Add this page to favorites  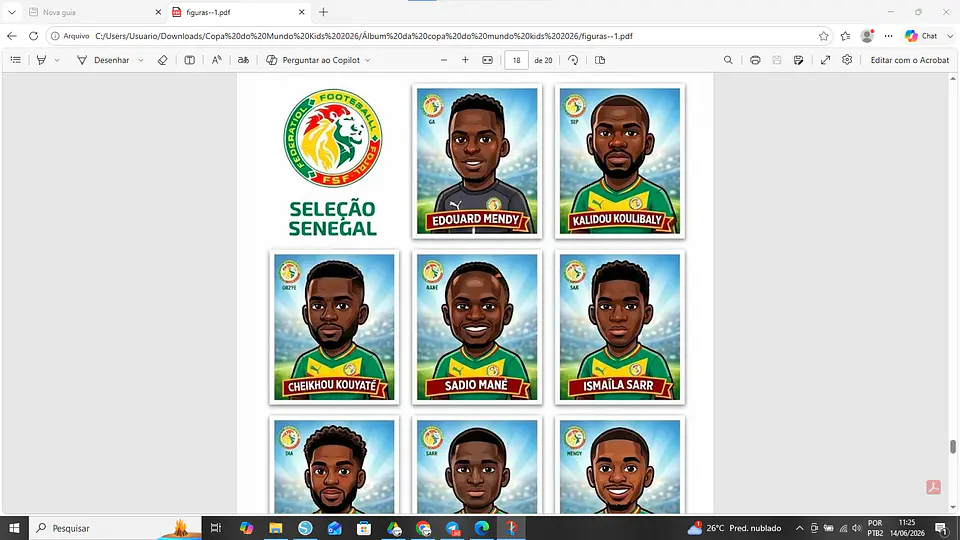tap(823, 36)
